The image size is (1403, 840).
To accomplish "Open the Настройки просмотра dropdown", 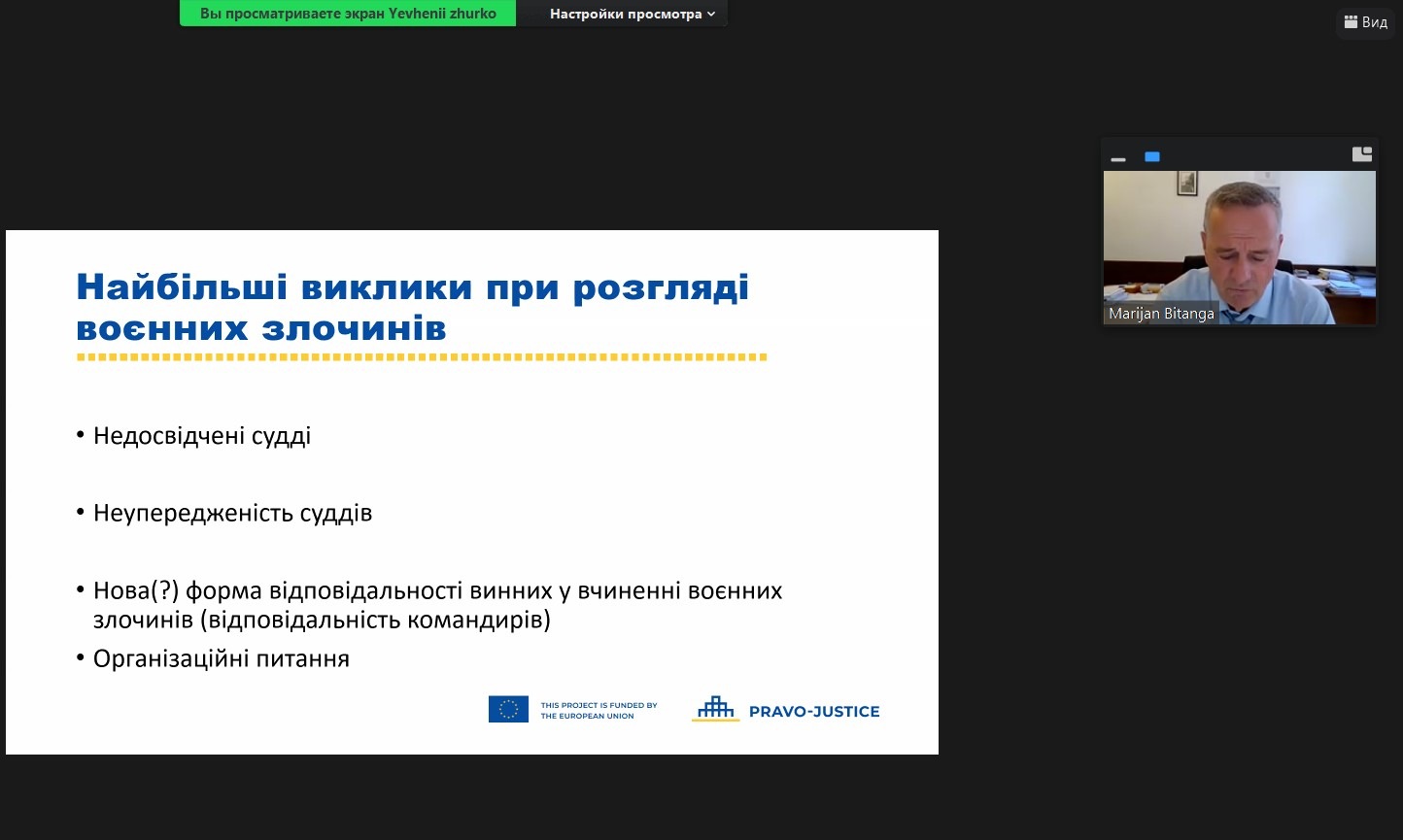I will [625, 14].
